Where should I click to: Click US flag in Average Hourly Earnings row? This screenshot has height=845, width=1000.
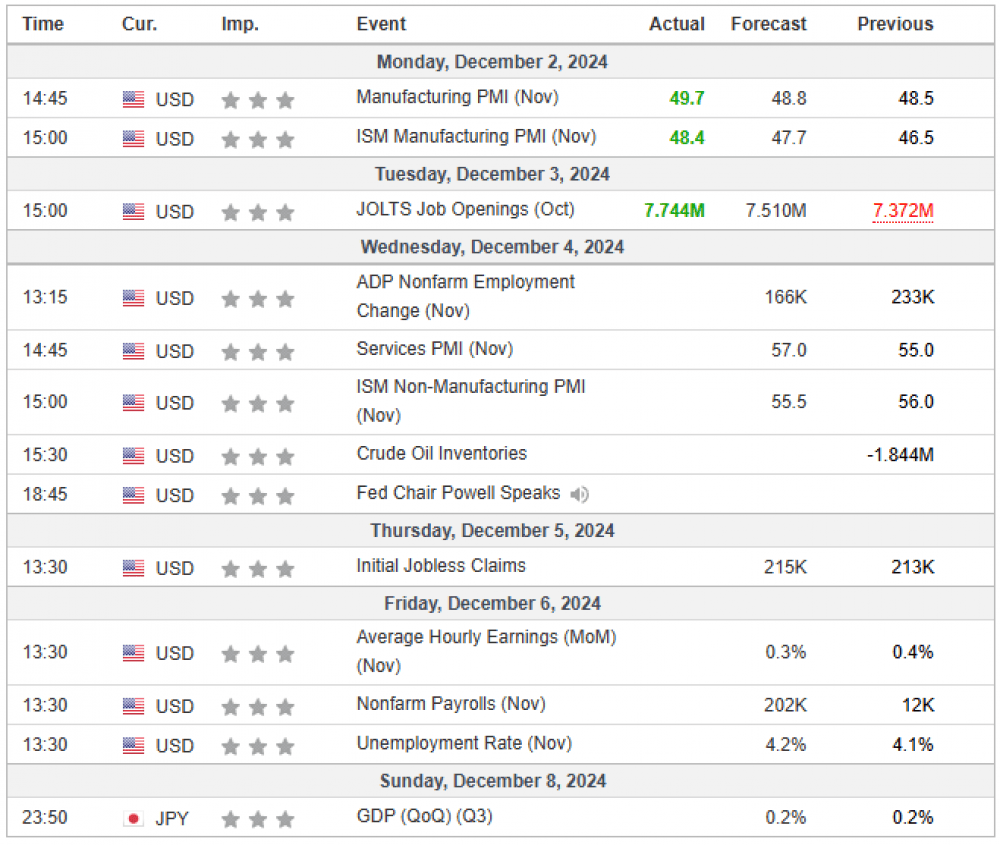point(133,654)
